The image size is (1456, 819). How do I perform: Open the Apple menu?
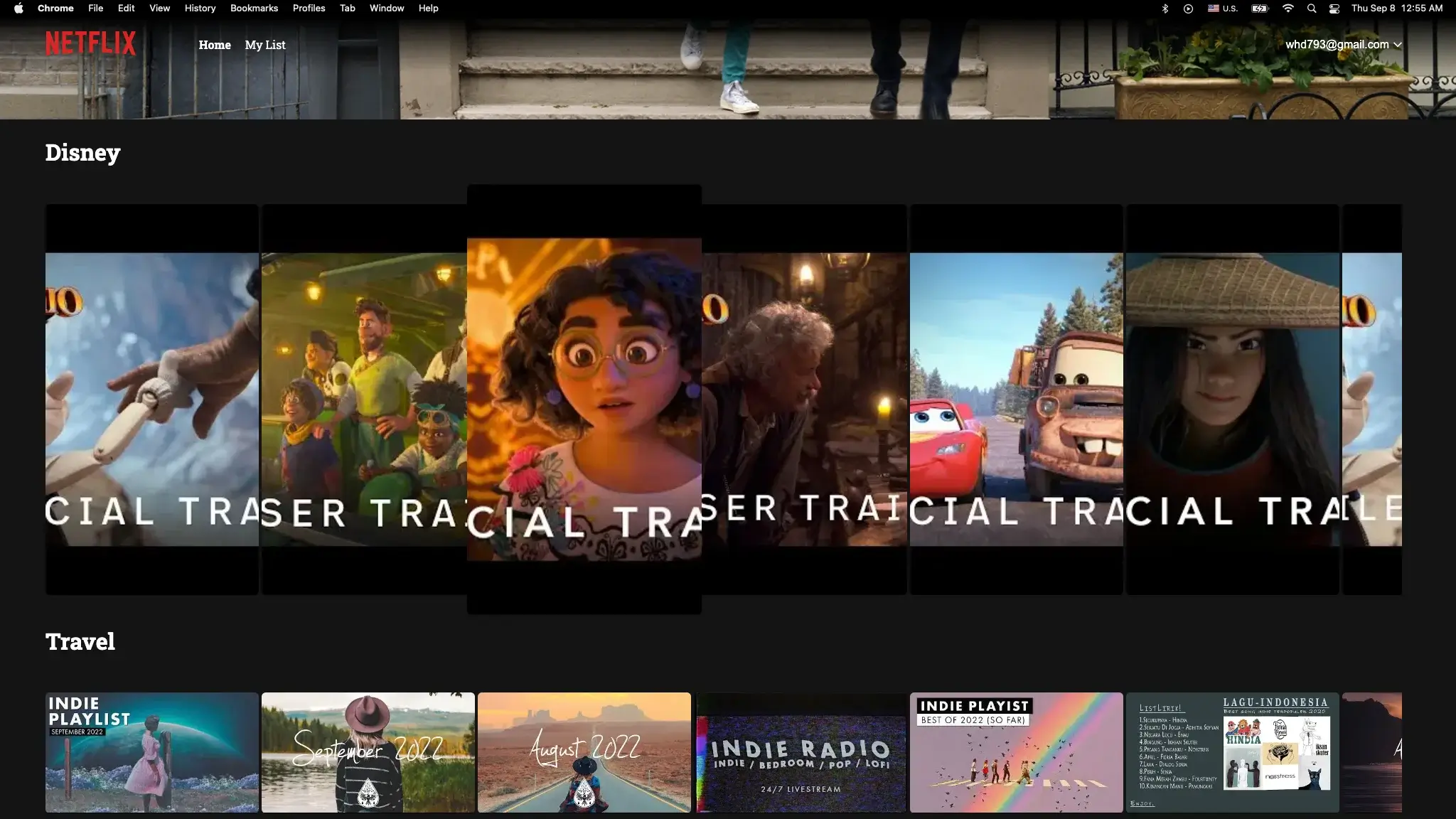18,9
